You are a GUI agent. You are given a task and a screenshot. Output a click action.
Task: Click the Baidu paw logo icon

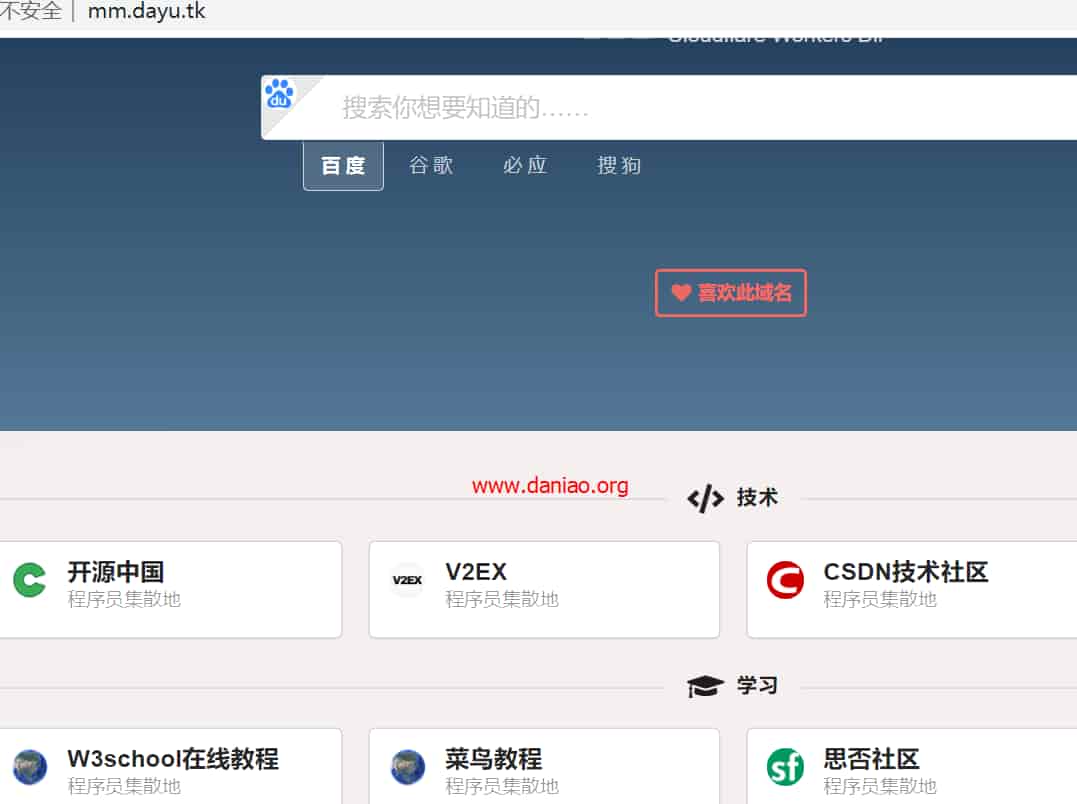(x=279, y=93)
